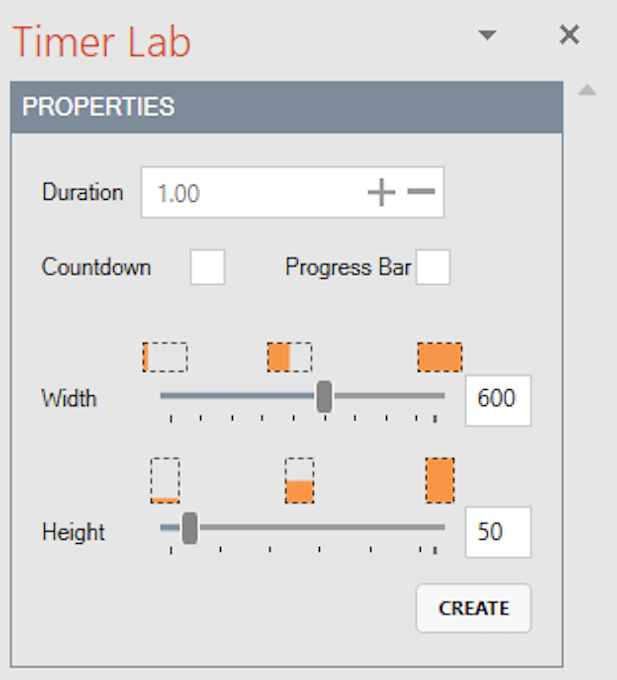
Task: Select the medium height preset icon
Action: 299,480
